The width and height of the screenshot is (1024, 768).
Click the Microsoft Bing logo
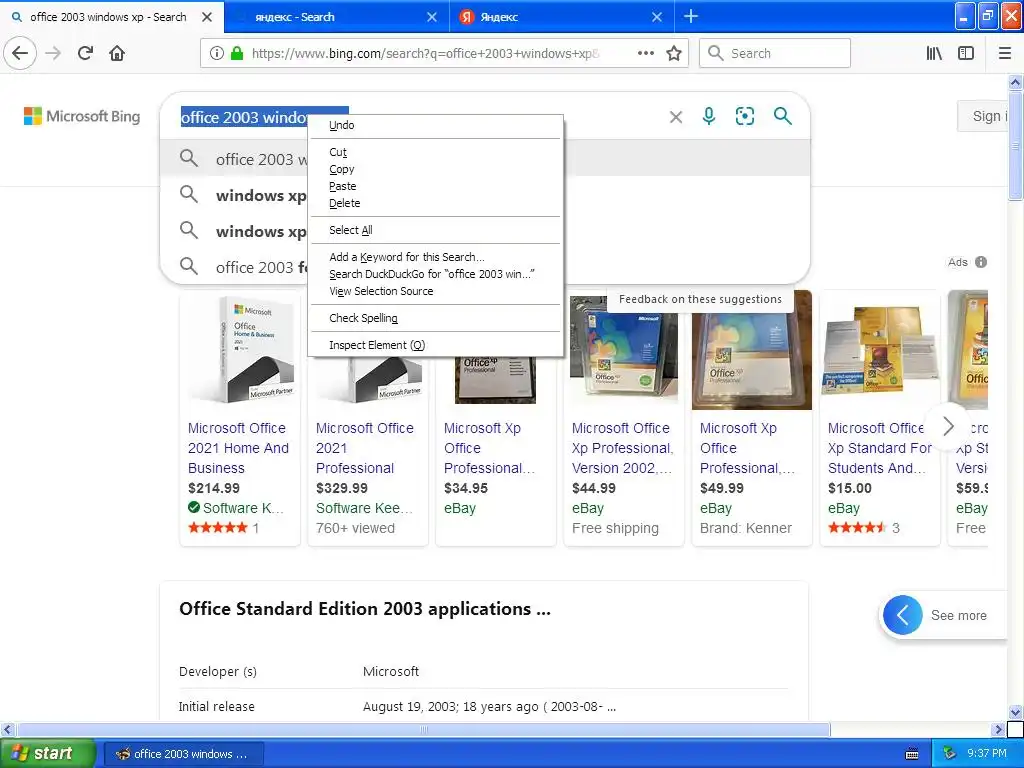(x=82, y=116)
